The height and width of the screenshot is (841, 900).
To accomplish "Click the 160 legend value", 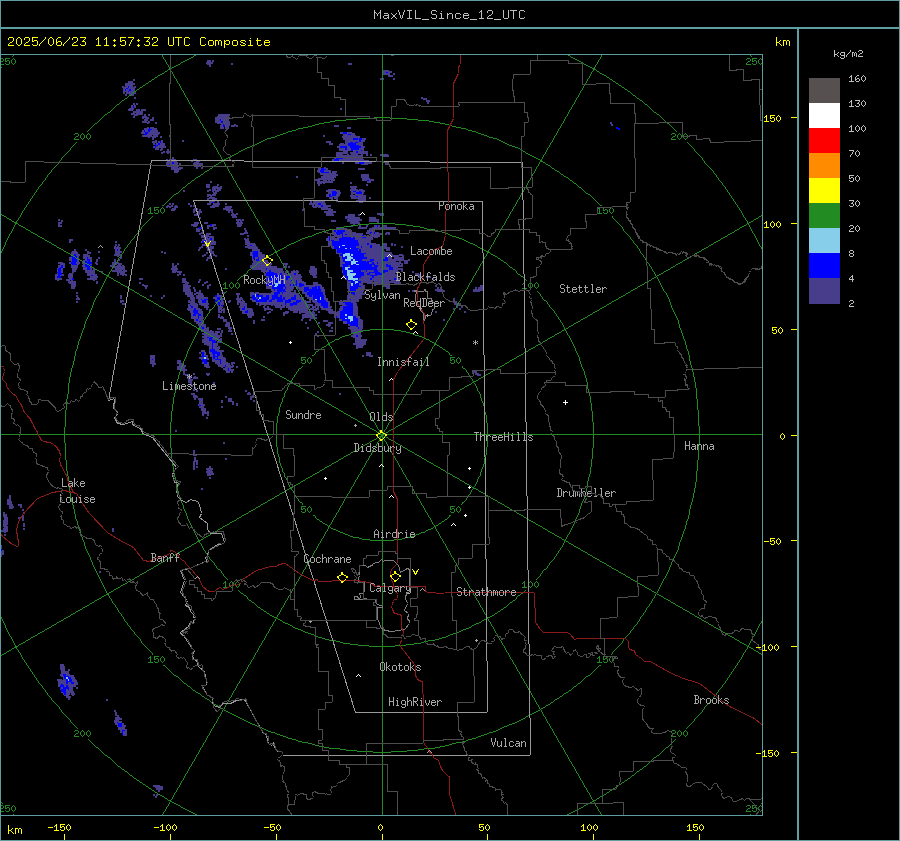I will click(857, 79).
